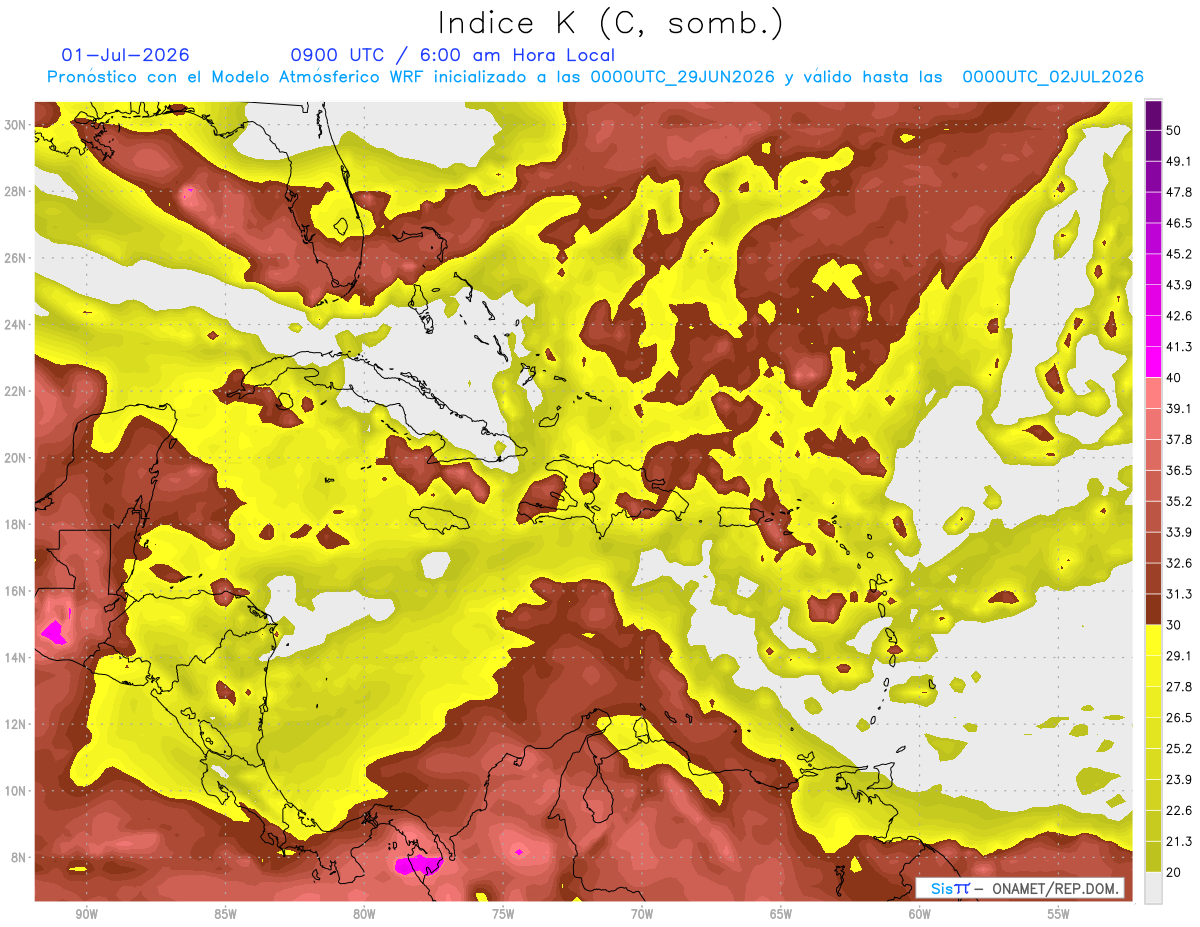Select the date text '01-Jul-2026'
The image size is (1200, 927).
click(x=125, y=55)
